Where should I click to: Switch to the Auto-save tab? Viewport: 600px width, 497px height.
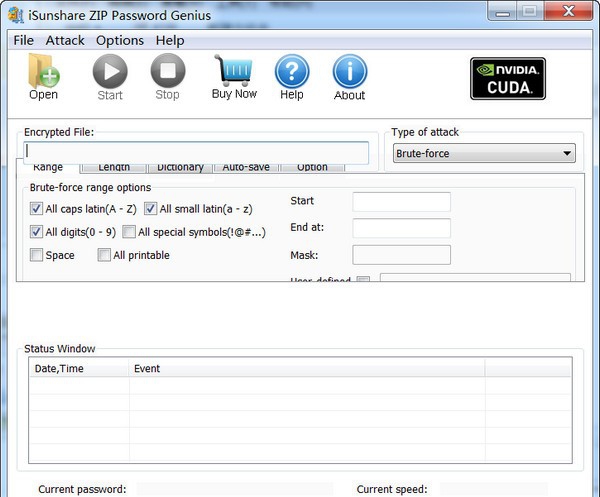tap(246, 168)
